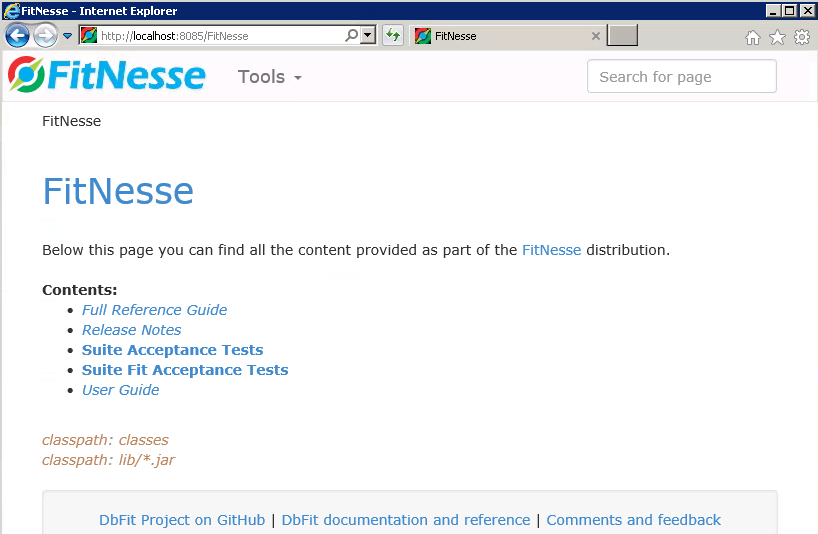Open a new tab with the blank tab button

pos(622,35)
